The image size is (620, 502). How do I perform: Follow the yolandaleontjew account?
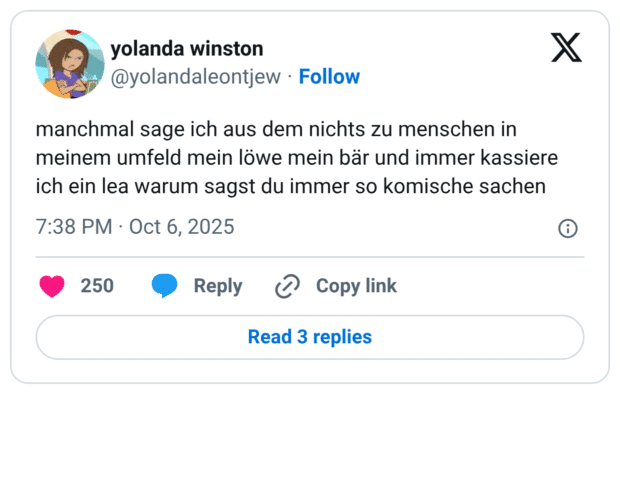click(x=329, y=77)
